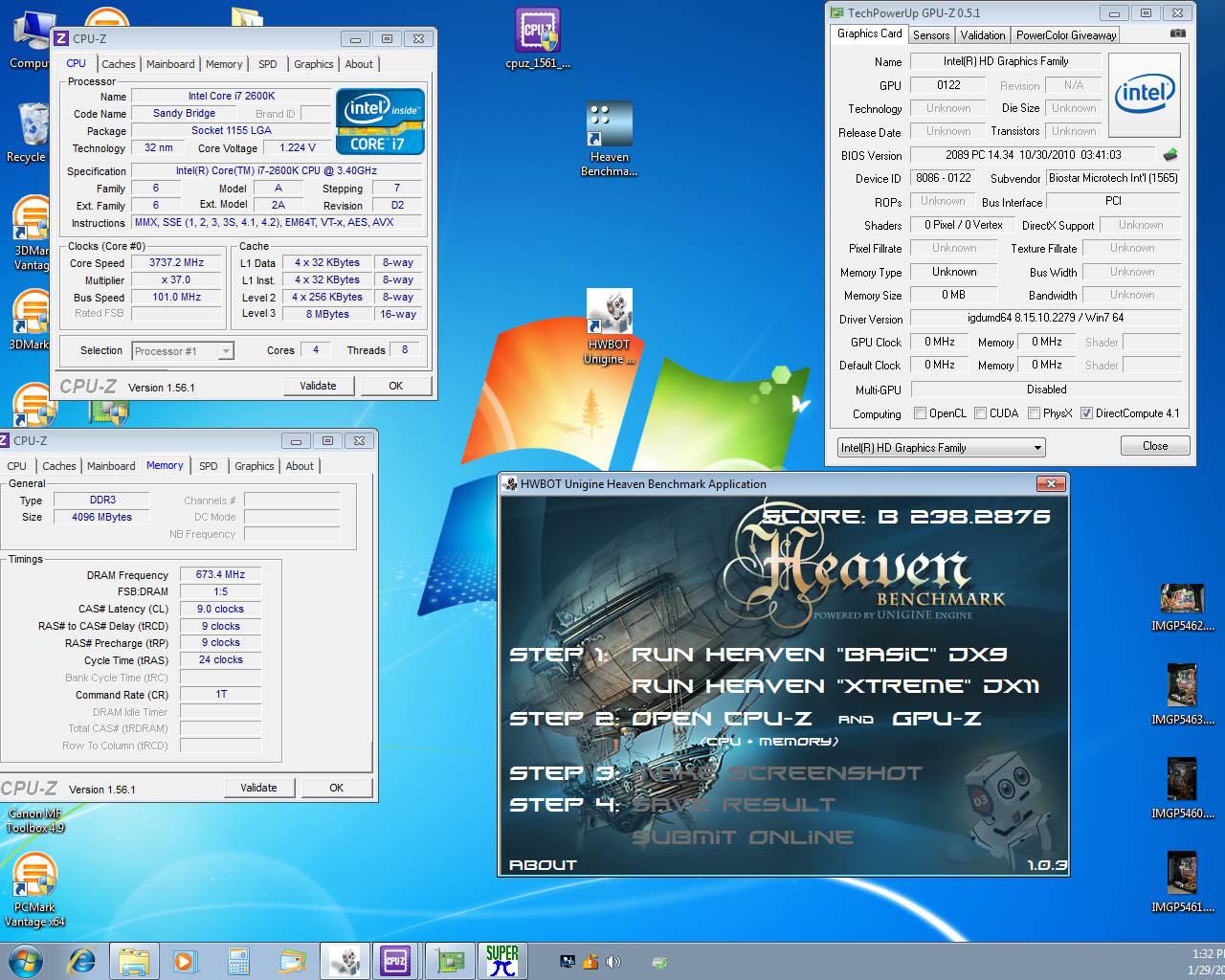Click the Core Speed value 3737.2 MHz
1225x980 pixels.
click(x=177, y=263)
